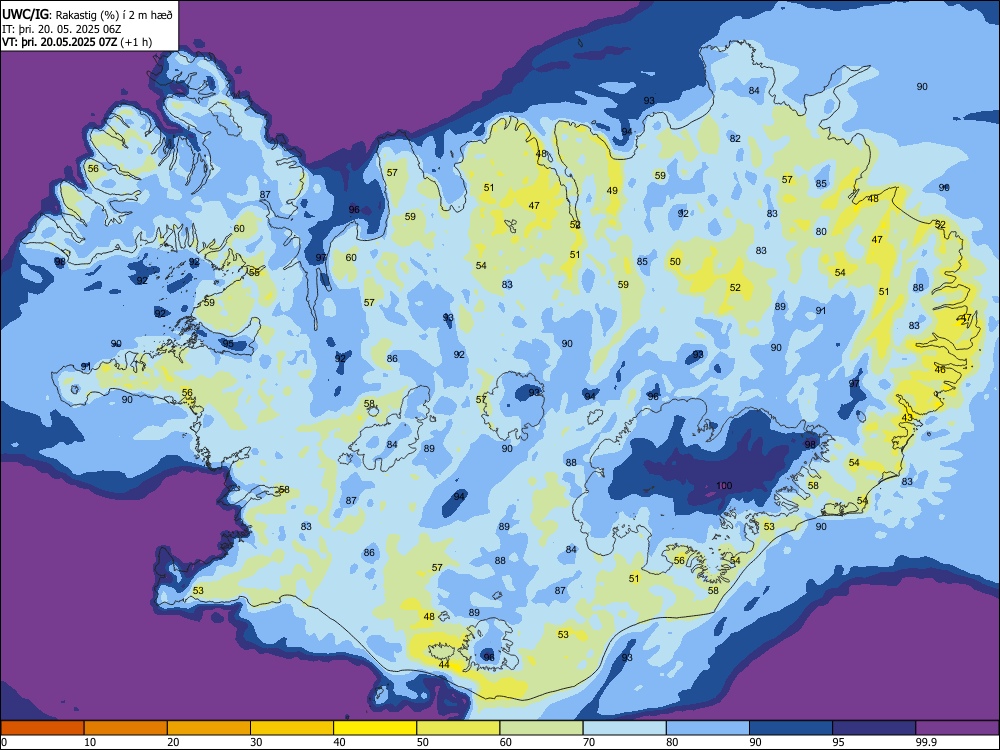Click the 'IT: þri. 20. 05. 2025 06Z' line
Image resolution: width=1000 pixels, height=750 pixels.
click(x=62, y=29)
